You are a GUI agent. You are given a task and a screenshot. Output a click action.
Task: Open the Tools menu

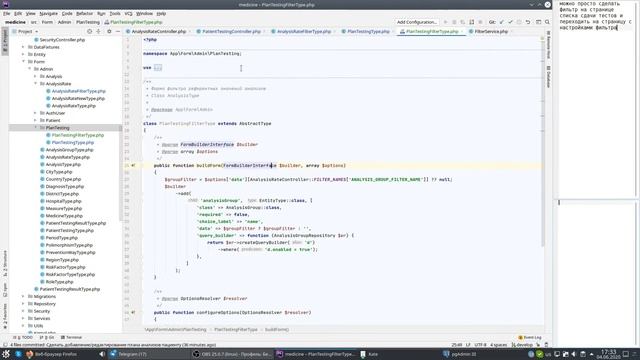pyautogui.click(x=115, y=13)
